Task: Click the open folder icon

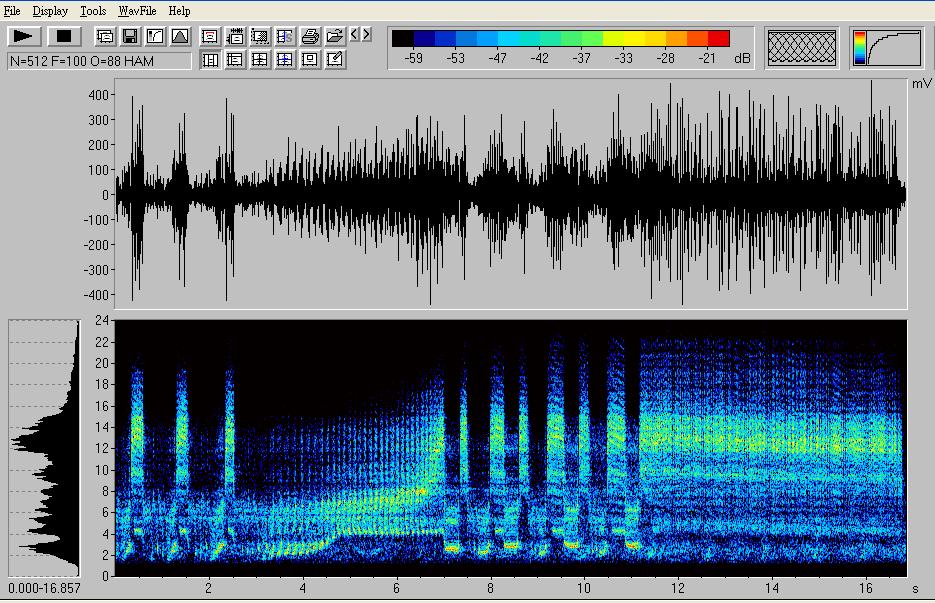Action: pos(335,37)
